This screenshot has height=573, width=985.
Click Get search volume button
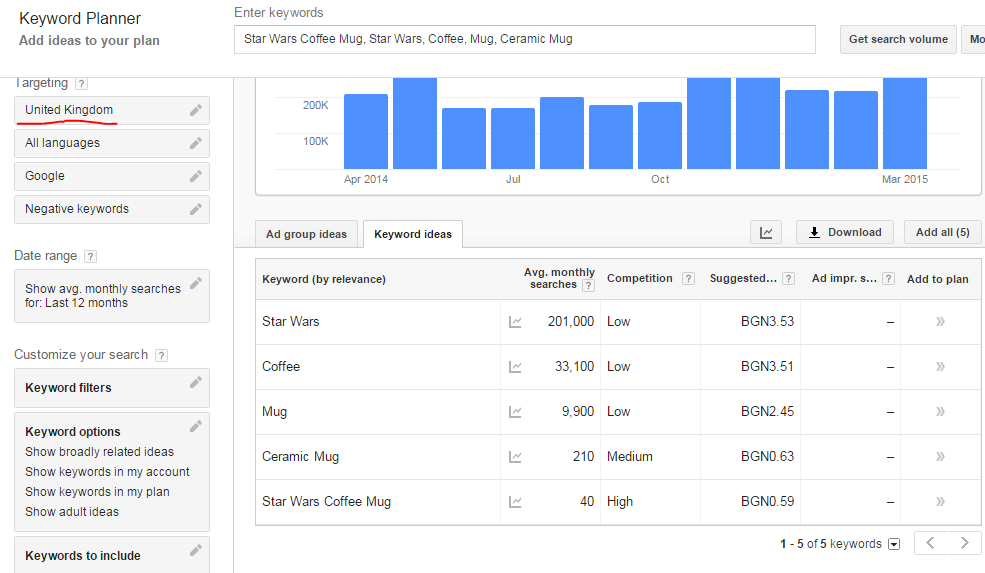(x=898, y=40)
